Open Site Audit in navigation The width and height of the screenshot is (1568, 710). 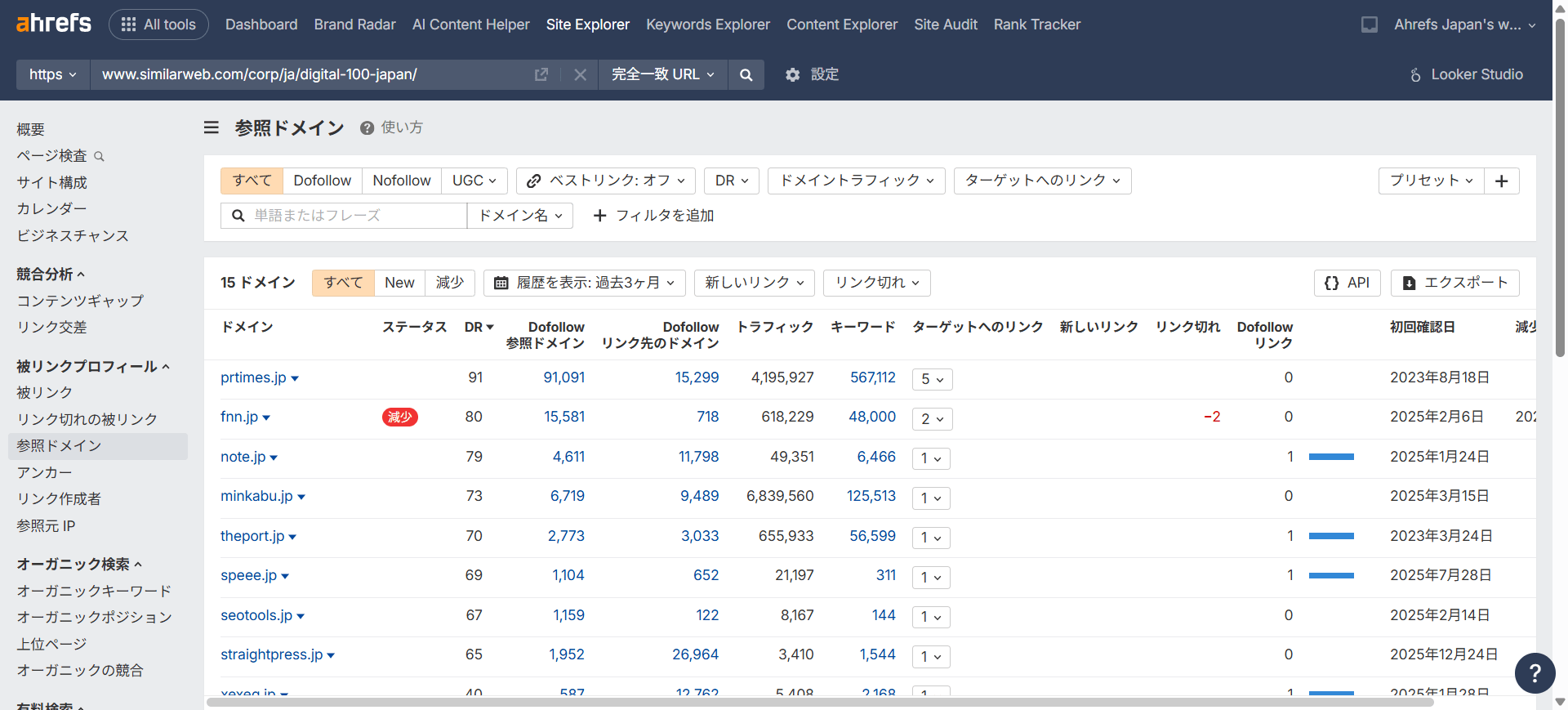pos(946,25)
